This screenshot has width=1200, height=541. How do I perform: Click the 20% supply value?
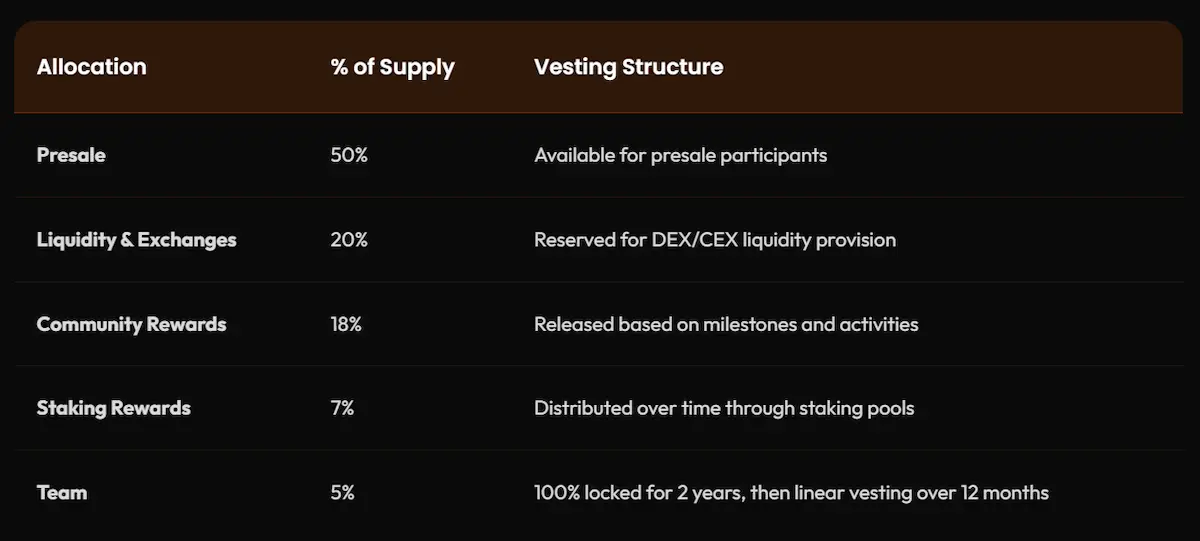tap(349, 240)
